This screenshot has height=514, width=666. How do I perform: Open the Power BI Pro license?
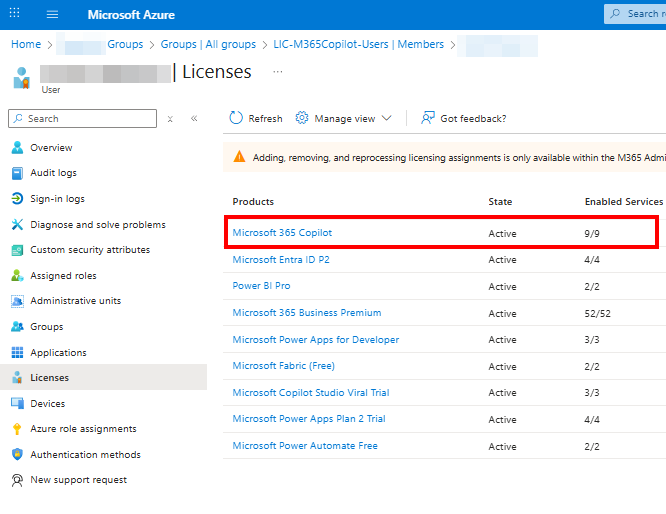261,286
